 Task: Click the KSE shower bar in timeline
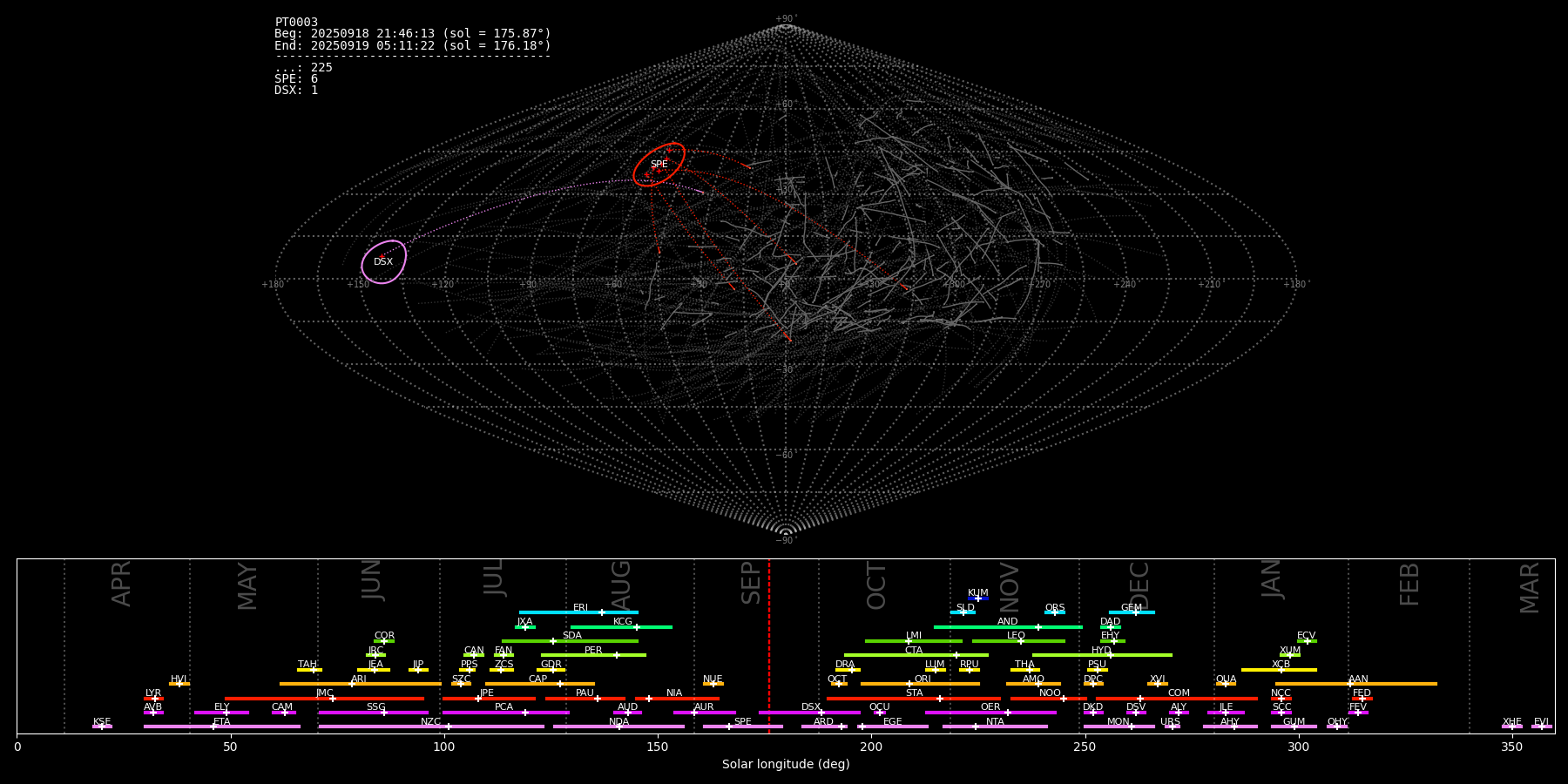coord(102,727)
